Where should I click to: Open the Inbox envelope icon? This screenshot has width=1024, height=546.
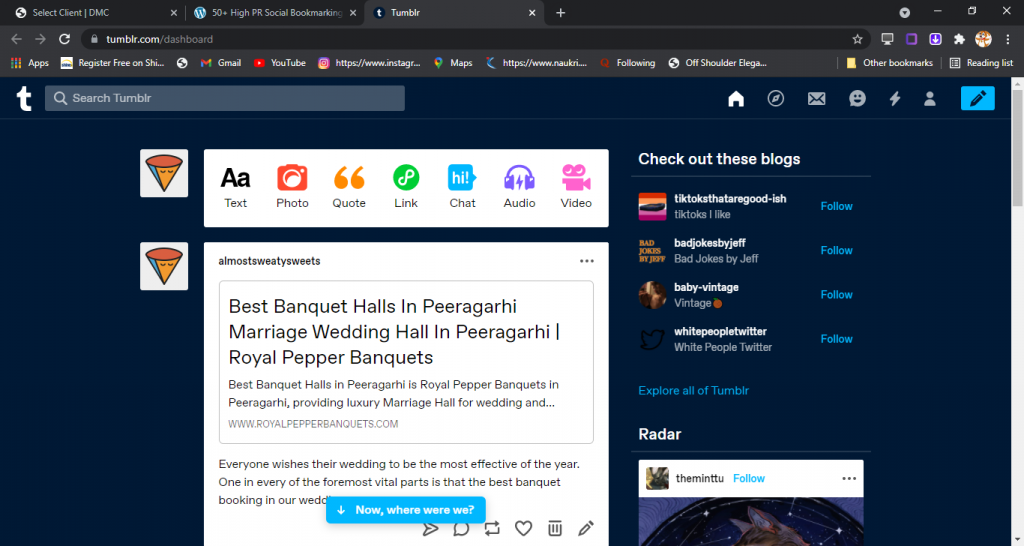click(816, 99)
